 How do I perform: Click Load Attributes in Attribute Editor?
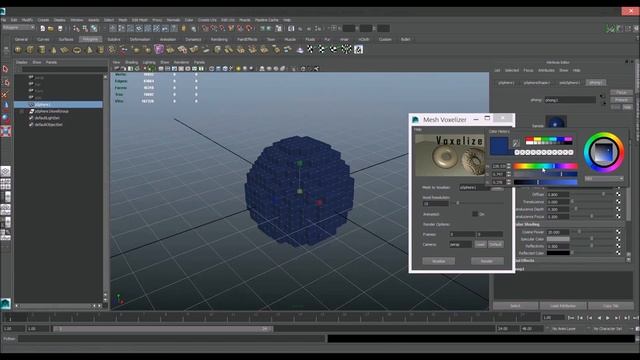[x=563, y=306]
